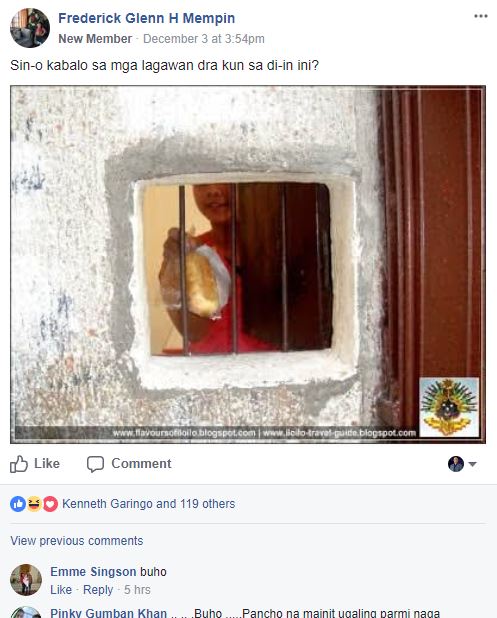Click the '5 hrs' comment timestamp

pyautogui.click(x=137, y=590)
